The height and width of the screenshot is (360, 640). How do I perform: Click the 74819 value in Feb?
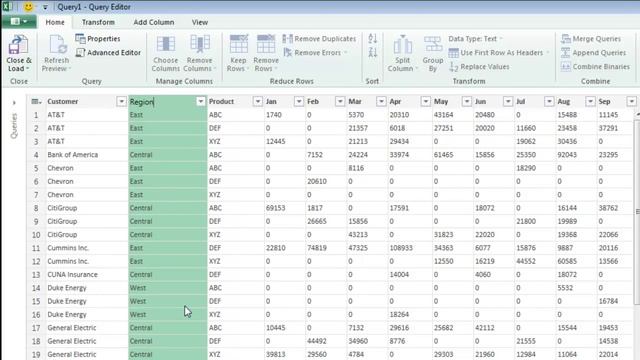point(317,248)
